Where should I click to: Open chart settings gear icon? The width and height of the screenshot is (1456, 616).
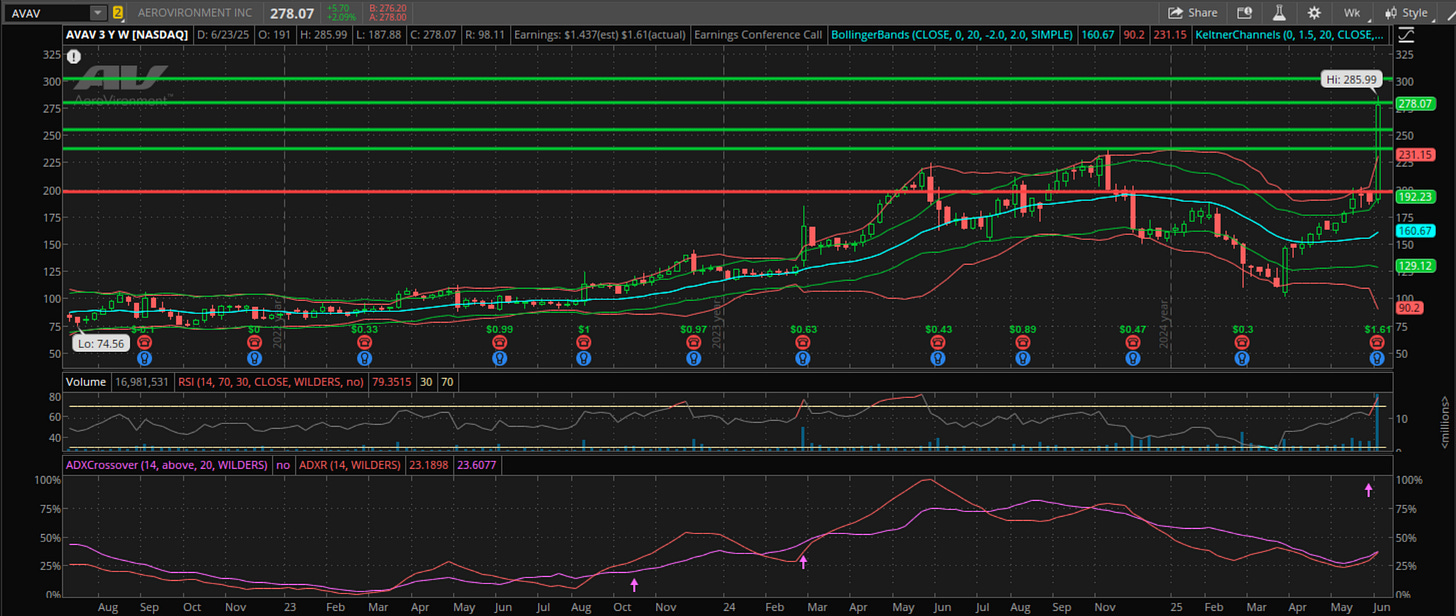[x=1313, y=13]
